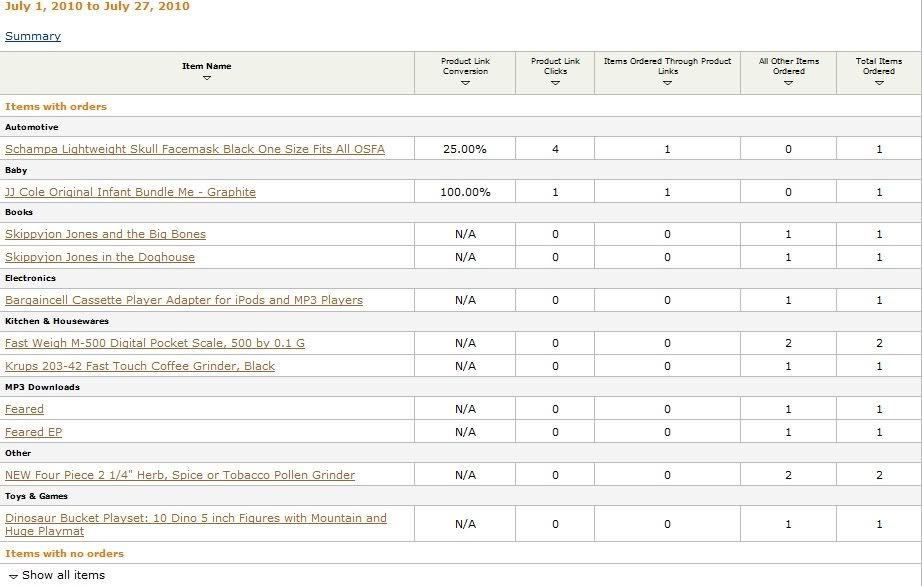This screenshot has width=922, height=586.
Task: Click the Items with no orders heading
Action: click(x=64, y=553)
